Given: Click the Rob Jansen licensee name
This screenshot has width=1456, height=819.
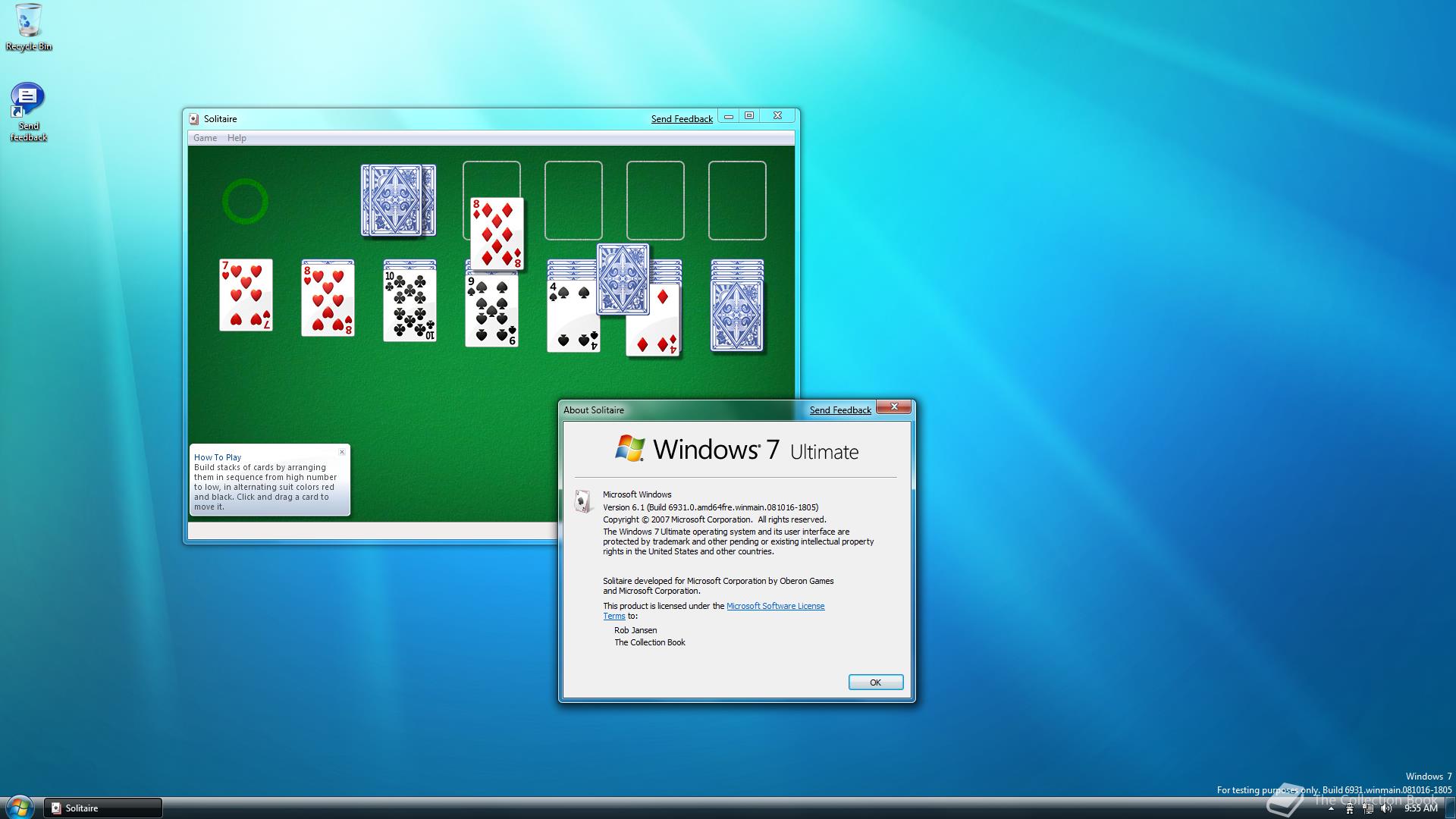Looking at the screenshot, I should (635, 630).
